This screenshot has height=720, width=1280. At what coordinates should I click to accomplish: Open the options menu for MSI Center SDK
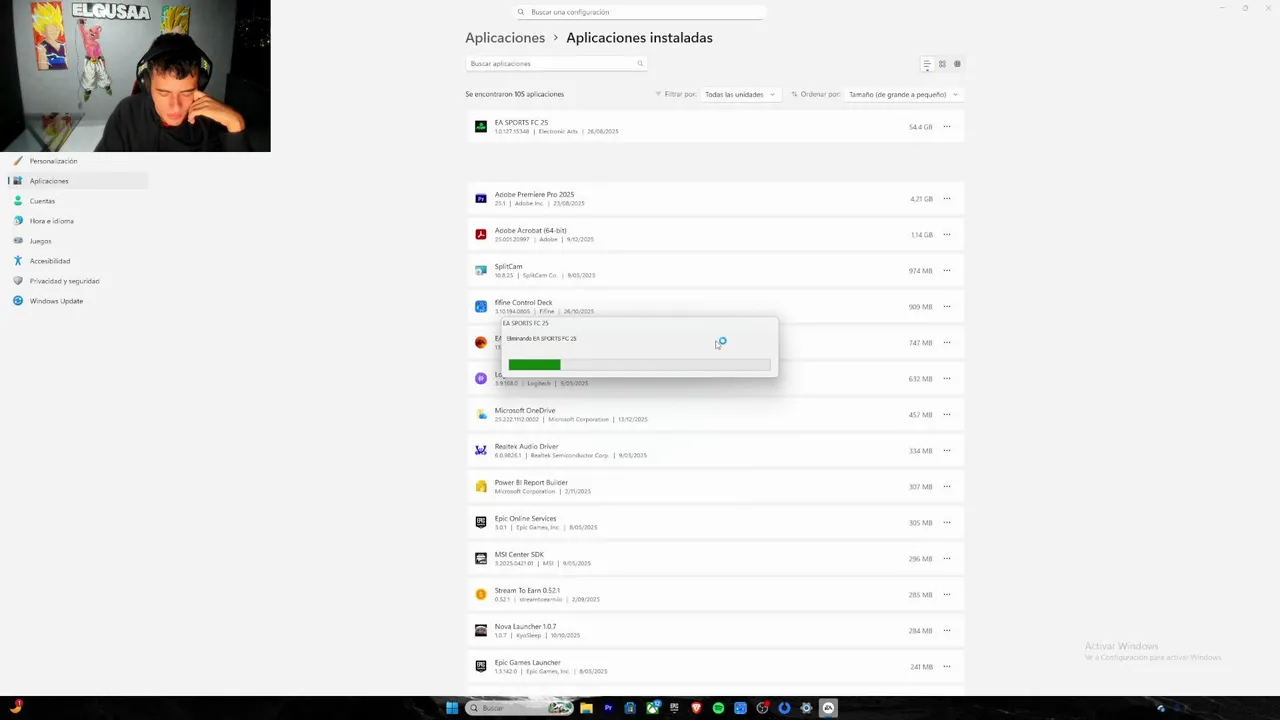click(947, 559)
